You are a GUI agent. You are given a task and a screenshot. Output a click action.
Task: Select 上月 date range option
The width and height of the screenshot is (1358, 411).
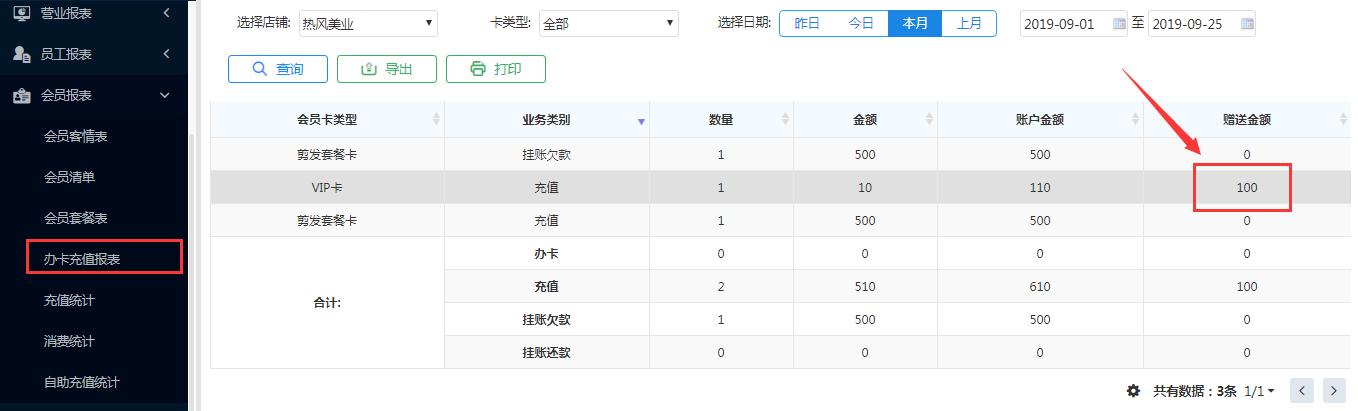point(969,23)
